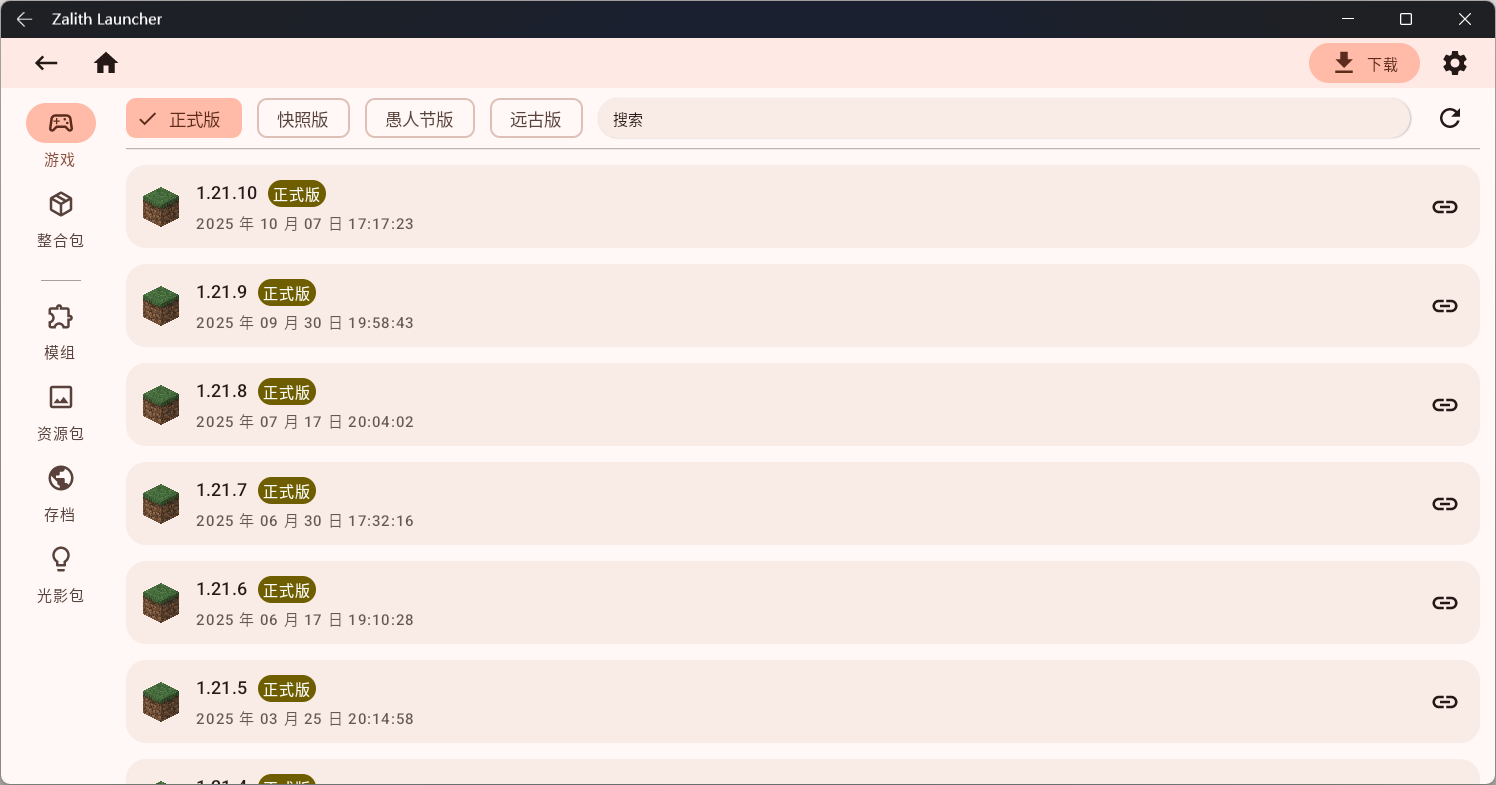Copy the link for version 1.21.10
This screenshot has width=1496, height=785.
(1444, 206)
